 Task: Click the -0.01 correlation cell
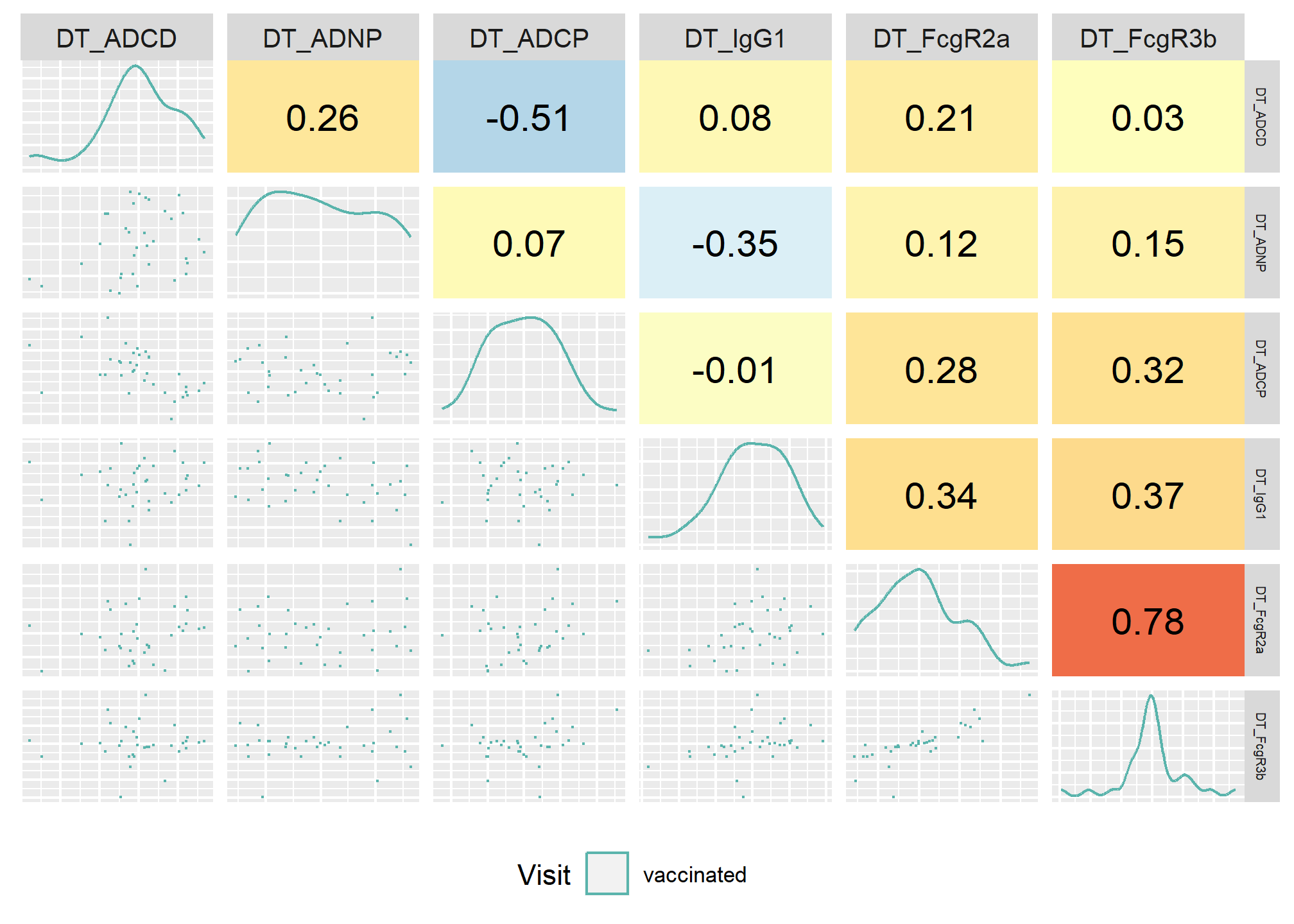tap(735, 368)
